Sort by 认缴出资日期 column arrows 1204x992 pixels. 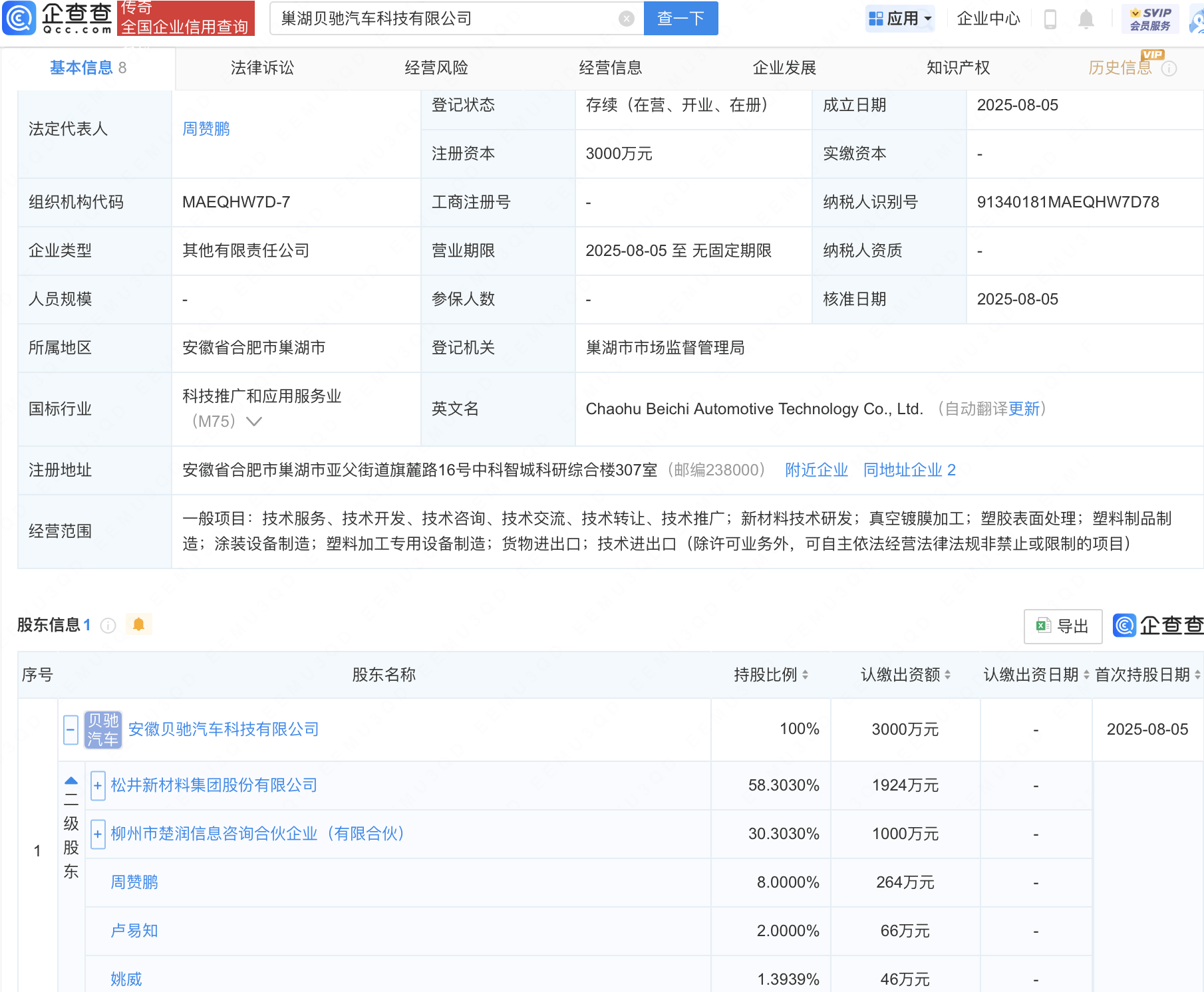click(x=1086, y=675)
